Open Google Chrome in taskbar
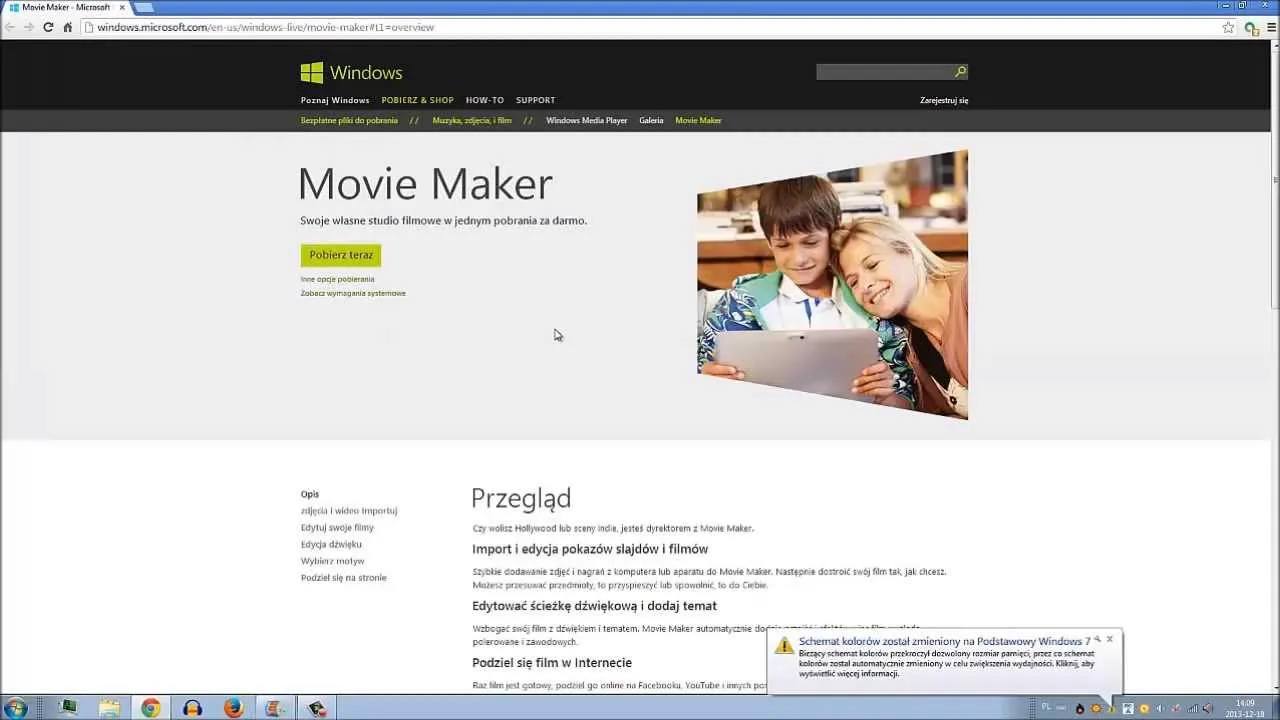This screenshot has height=720, width=1280. [150, 708]
